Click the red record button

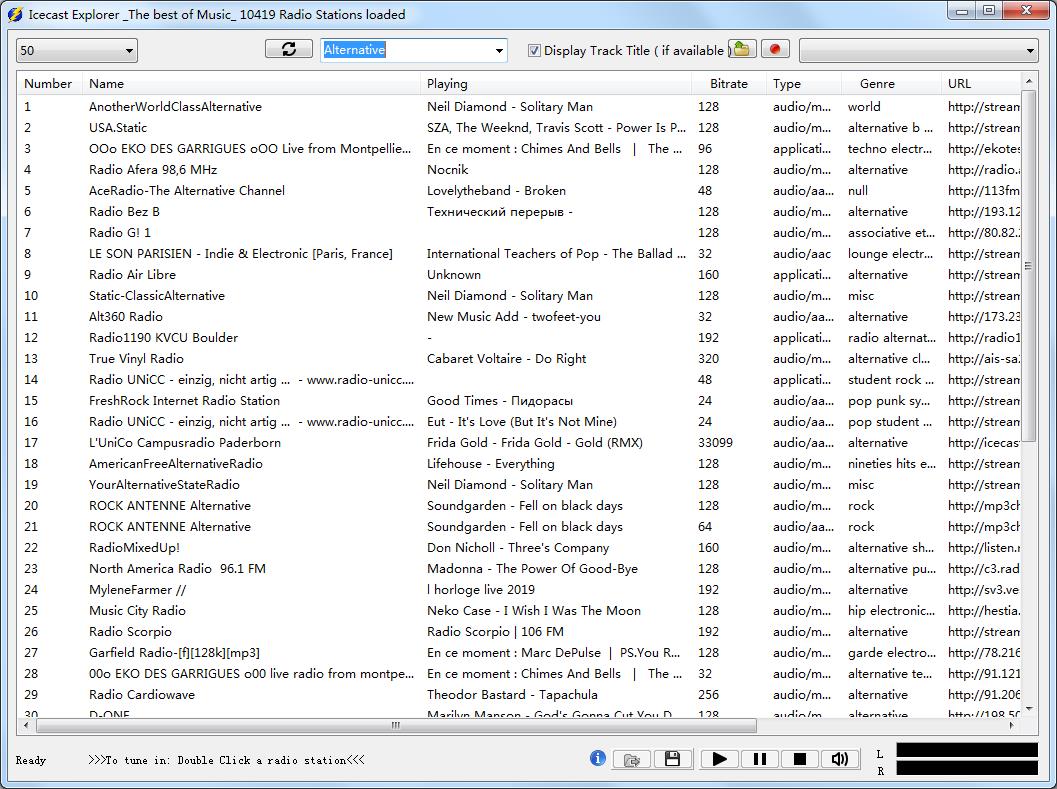coord(775,49)
